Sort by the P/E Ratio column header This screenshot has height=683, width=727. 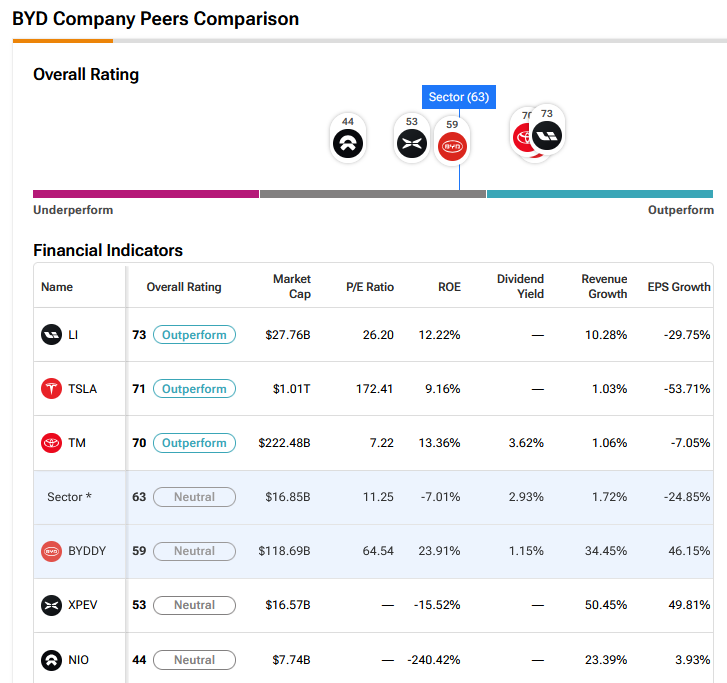[370, 287]
